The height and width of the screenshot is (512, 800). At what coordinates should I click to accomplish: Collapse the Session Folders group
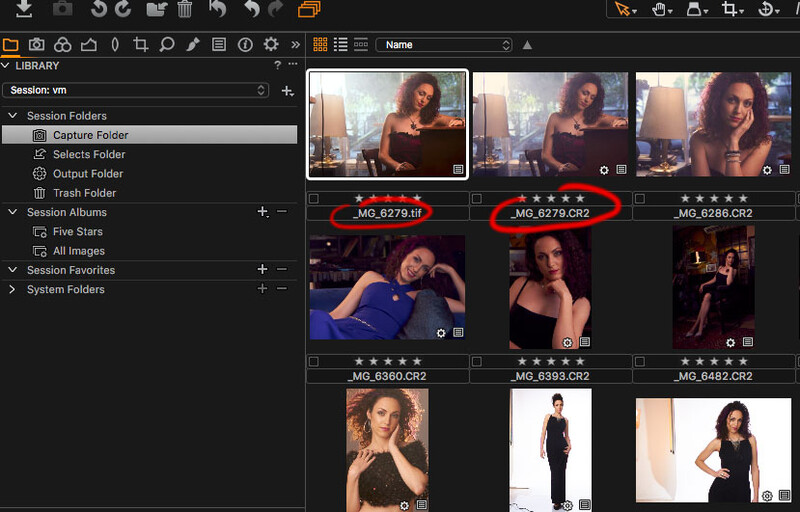(13, 116)
